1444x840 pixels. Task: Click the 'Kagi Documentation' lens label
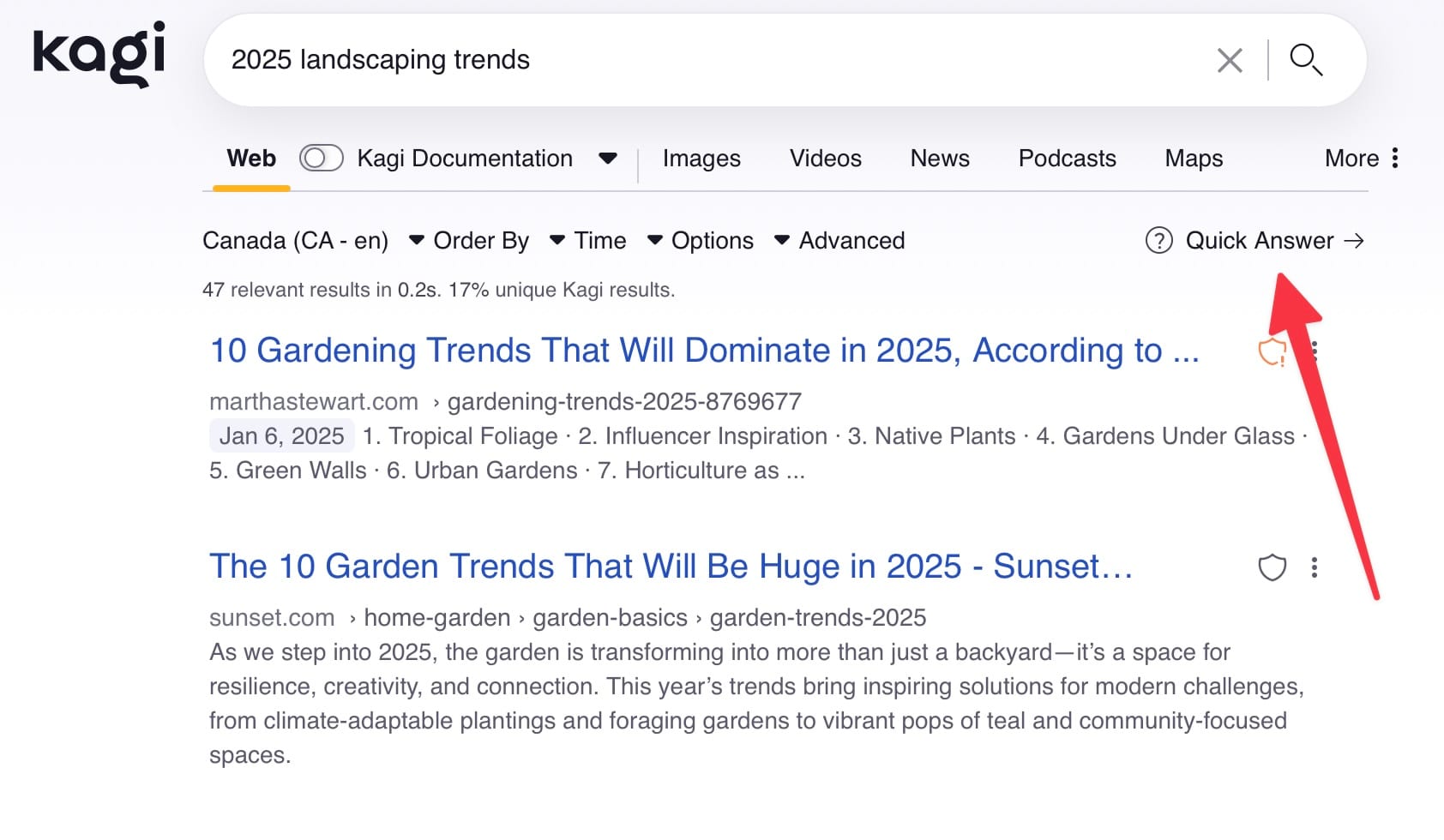coord(465,159)
